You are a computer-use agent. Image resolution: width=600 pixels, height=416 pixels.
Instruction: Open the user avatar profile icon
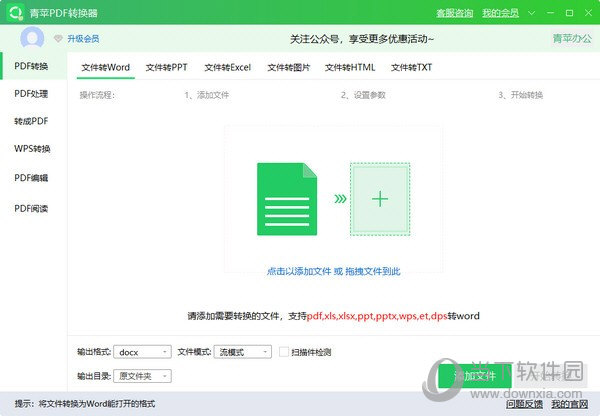point(32,38)
